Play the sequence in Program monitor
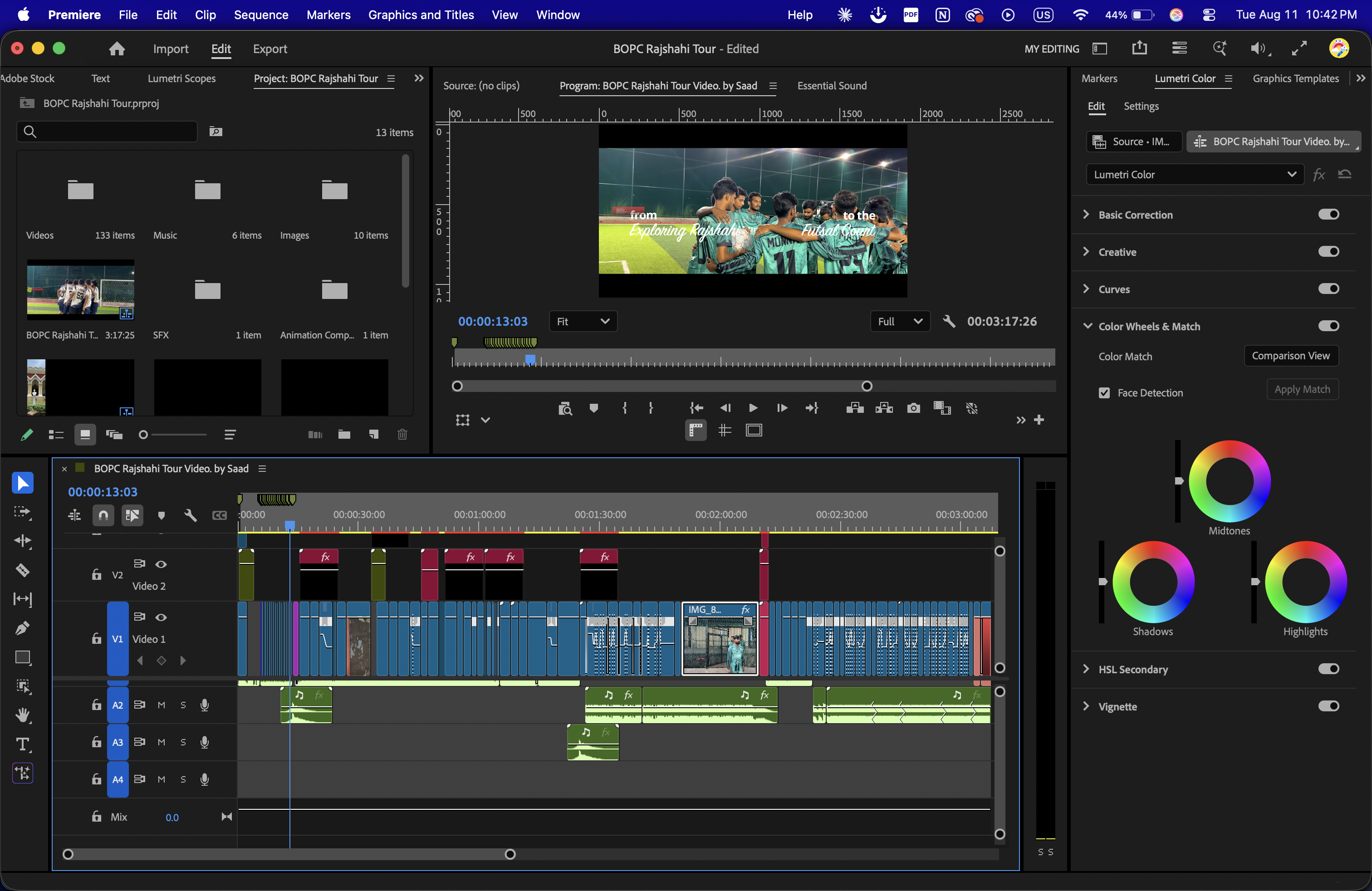 tap(753, 408)
